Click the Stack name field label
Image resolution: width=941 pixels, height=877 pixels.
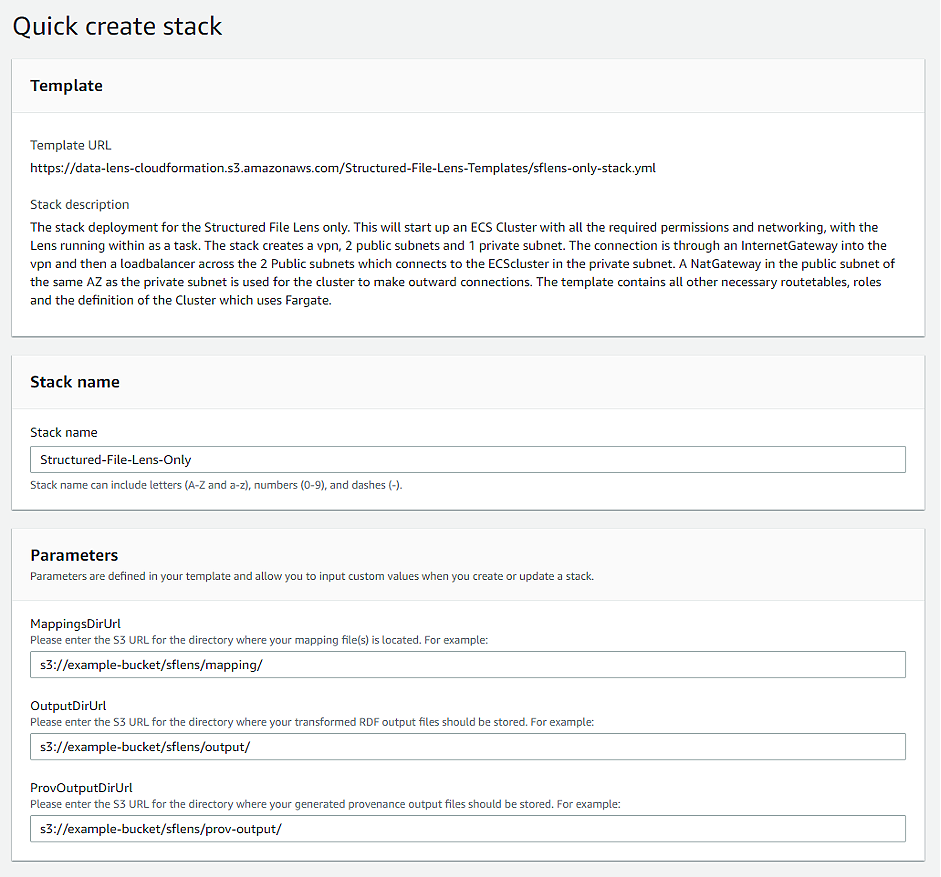click(64, 432)
